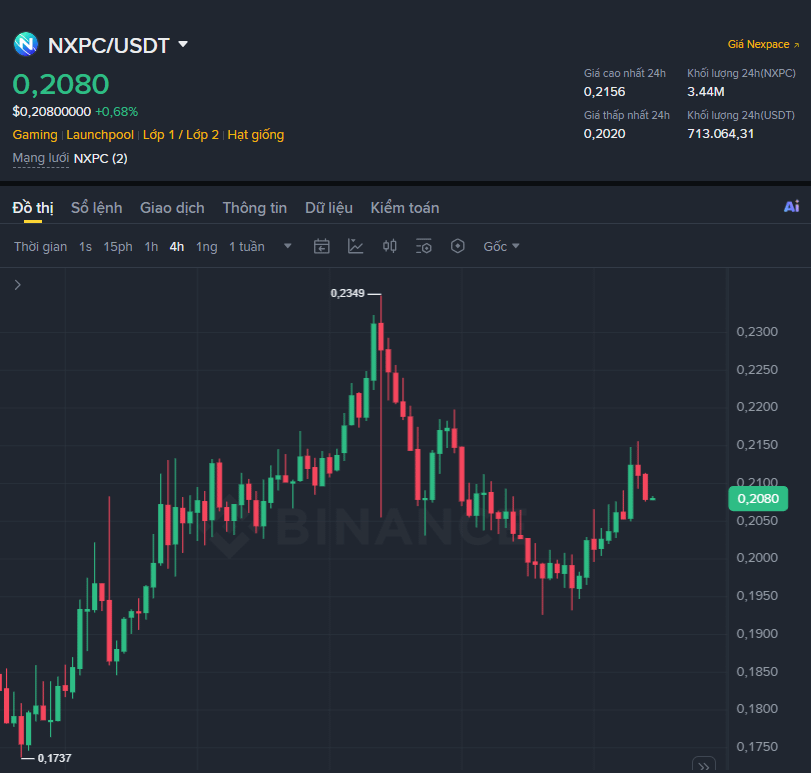811x773 pixels.
Task: Select the Đồ thị tab
Action: pos(33,208)
